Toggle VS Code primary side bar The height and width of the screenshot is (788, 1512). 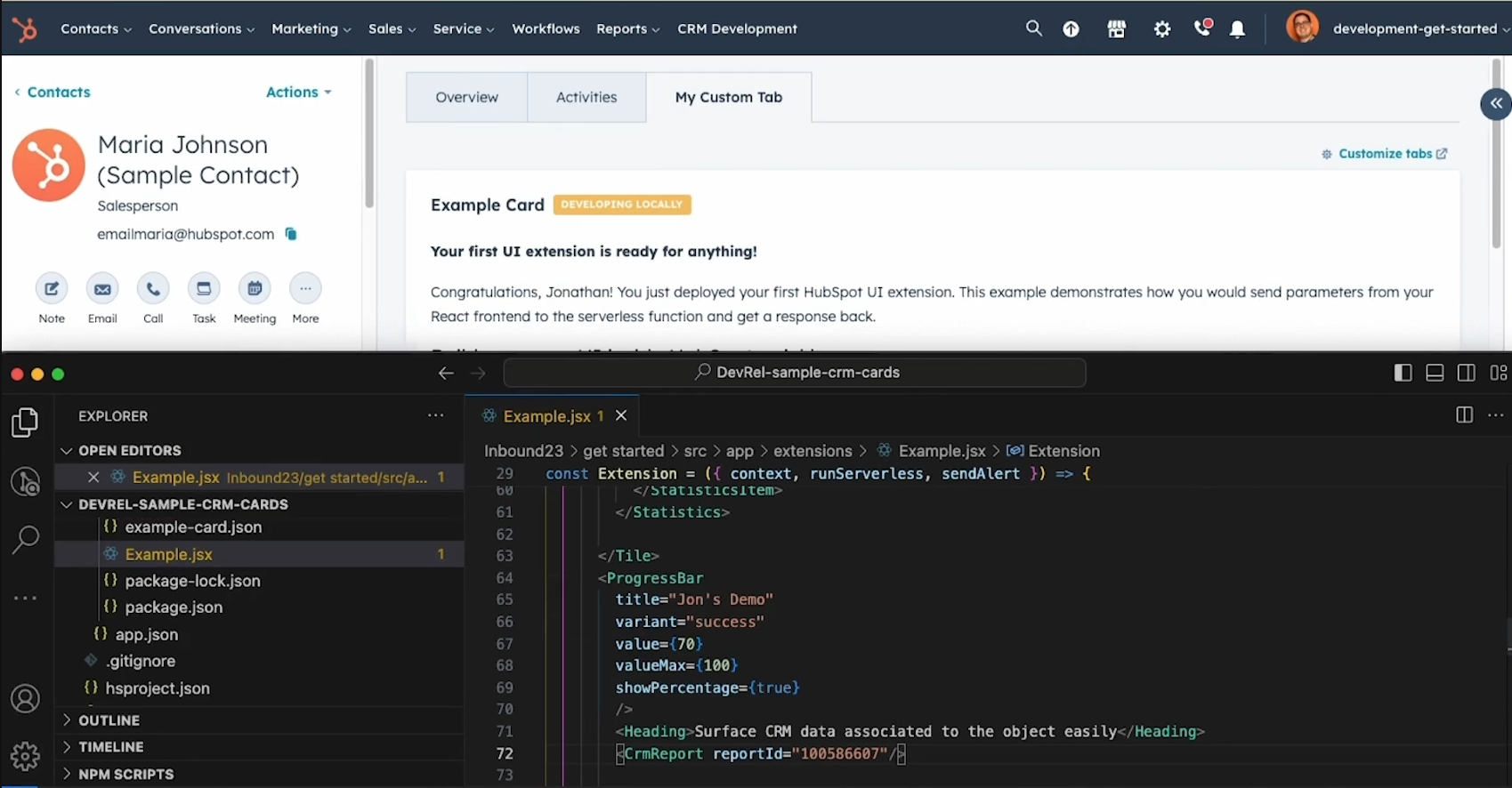[1403, 373]
